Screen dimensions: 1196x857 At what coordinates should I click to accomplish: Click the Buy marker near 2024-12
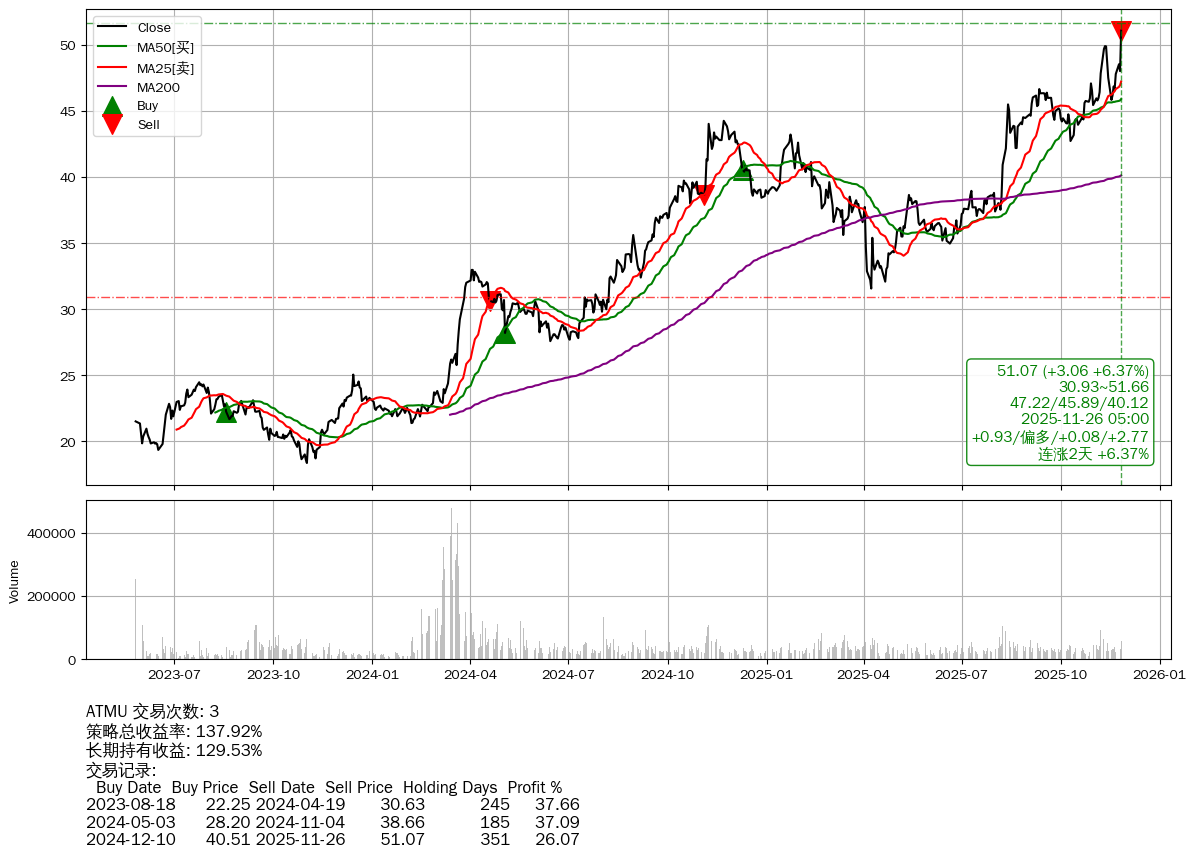pyautogui.click(x=742, y=171)
